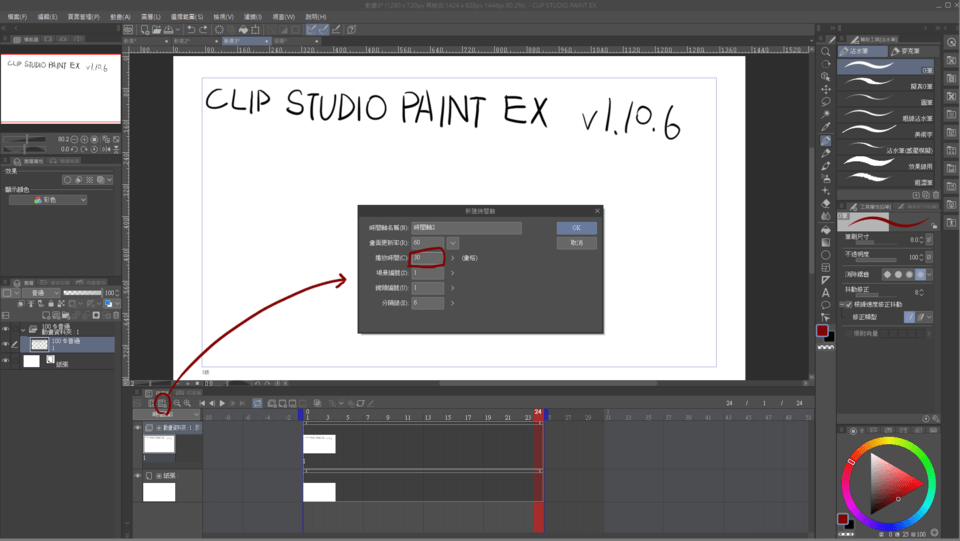
Task: Delete the selected sub tool with trash icon
Action: 936,195
